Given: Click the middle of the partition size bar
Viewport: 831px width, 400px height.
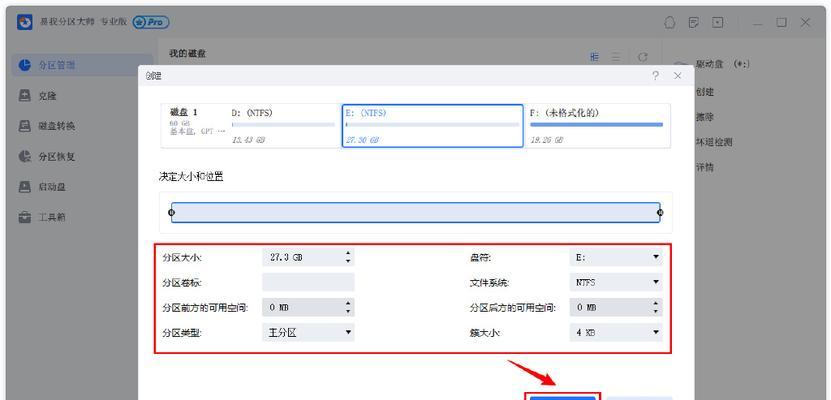Looking at the screenshot, I should pyautogui.click(x=416, y=212).
